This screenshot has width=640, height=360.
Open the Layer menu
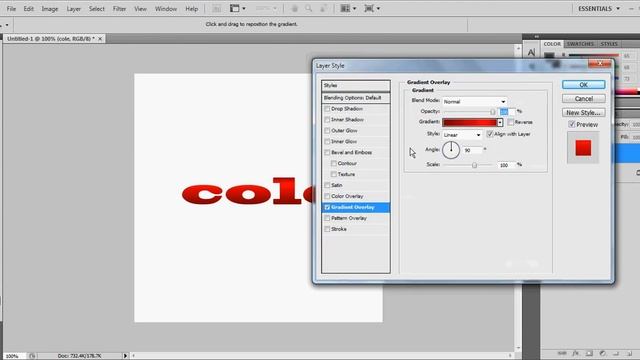pyautogui.click(x=73, y=9)
